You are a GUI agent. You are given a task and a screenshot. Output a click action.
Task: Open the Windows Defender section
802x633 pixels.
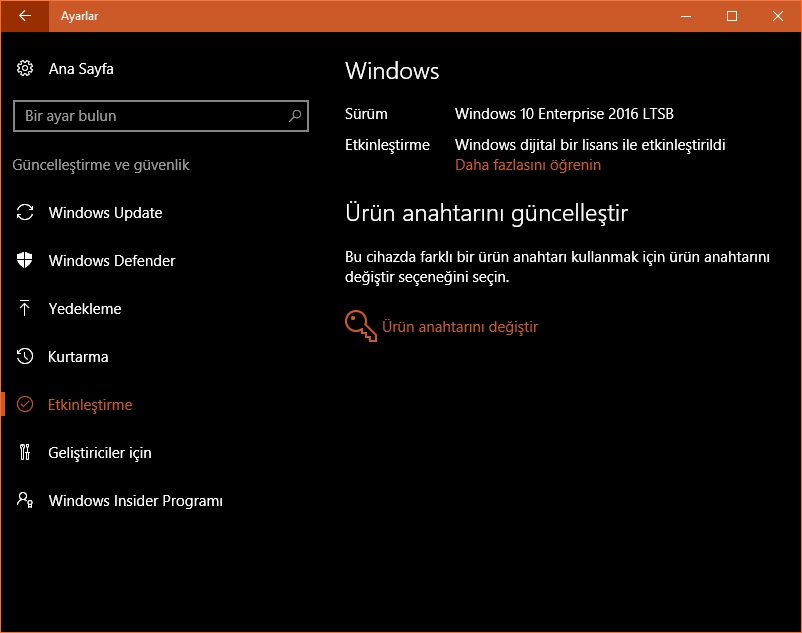tap(112, 261)
